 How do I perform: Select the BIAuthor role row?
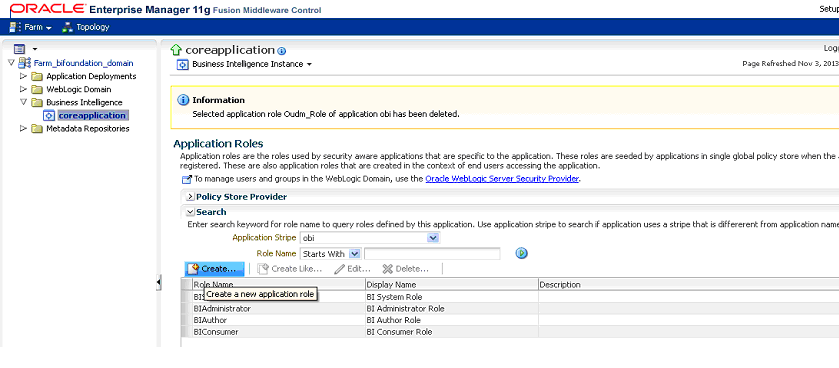(x=510, y=320)
